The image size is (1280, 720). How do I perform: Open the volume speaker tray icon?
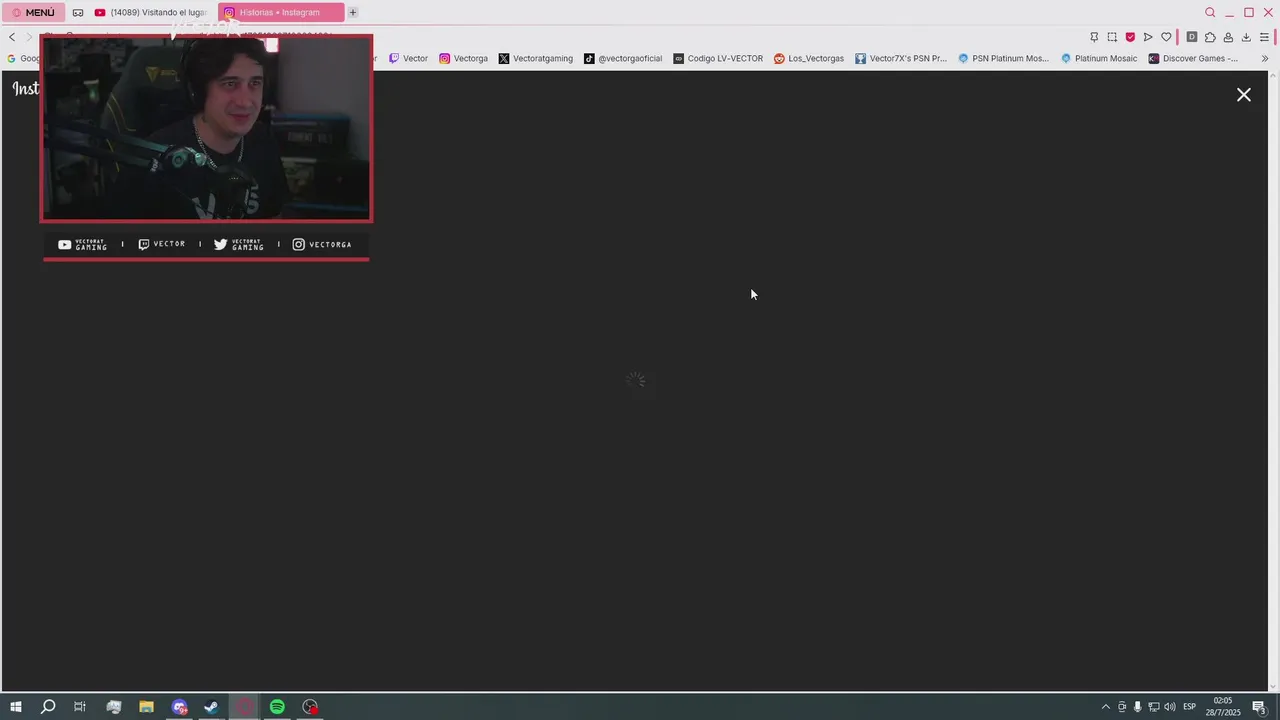pos(1170,707)
